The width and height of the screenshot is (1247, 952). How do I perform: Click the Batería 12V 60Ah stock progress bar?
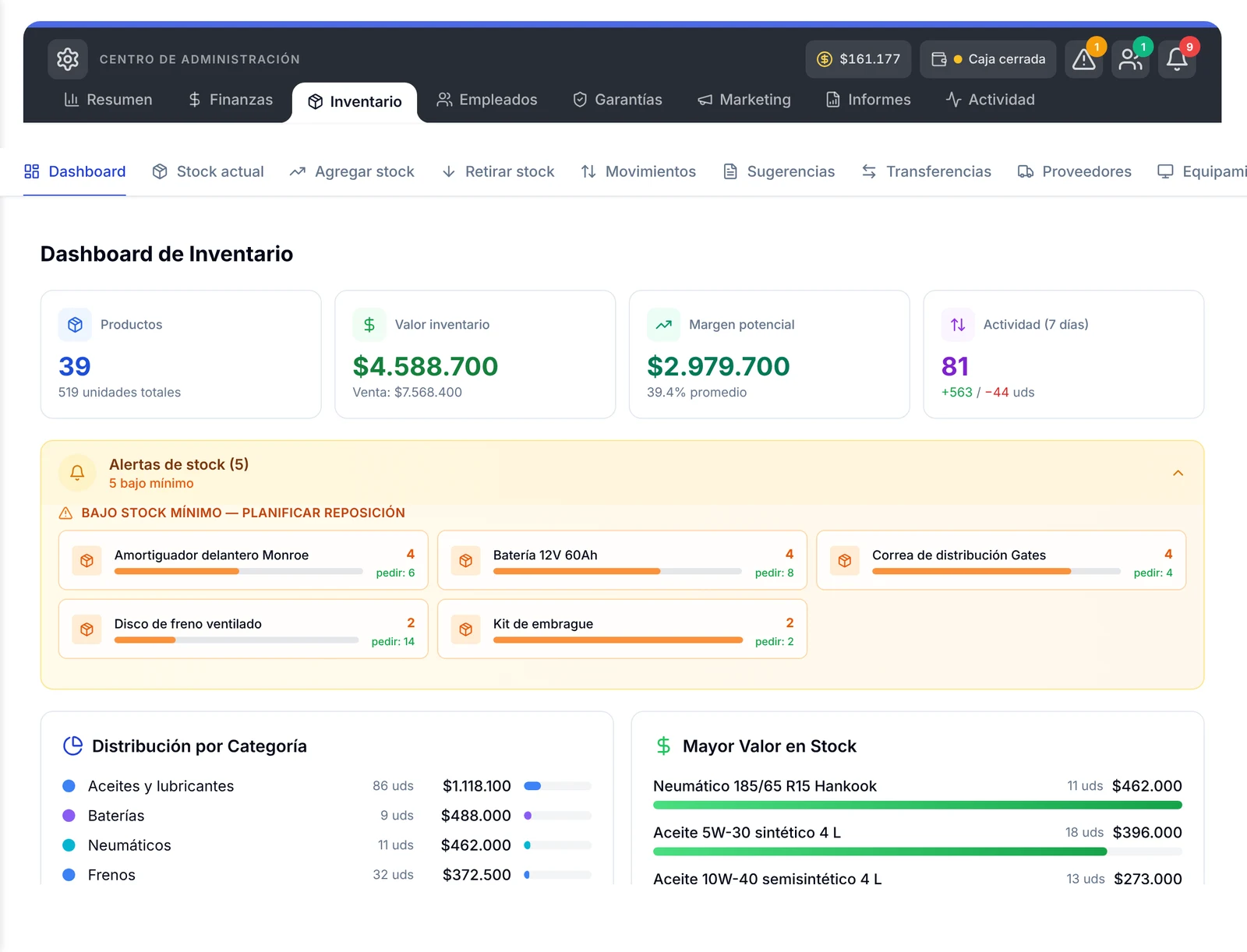617,572
